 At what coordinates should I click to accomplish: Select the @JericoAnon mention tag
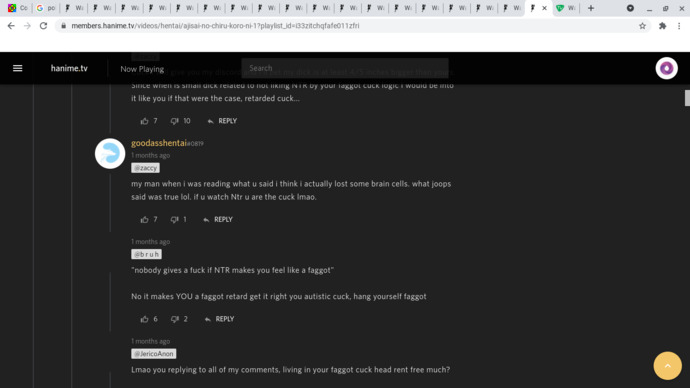tap(154, 353)
